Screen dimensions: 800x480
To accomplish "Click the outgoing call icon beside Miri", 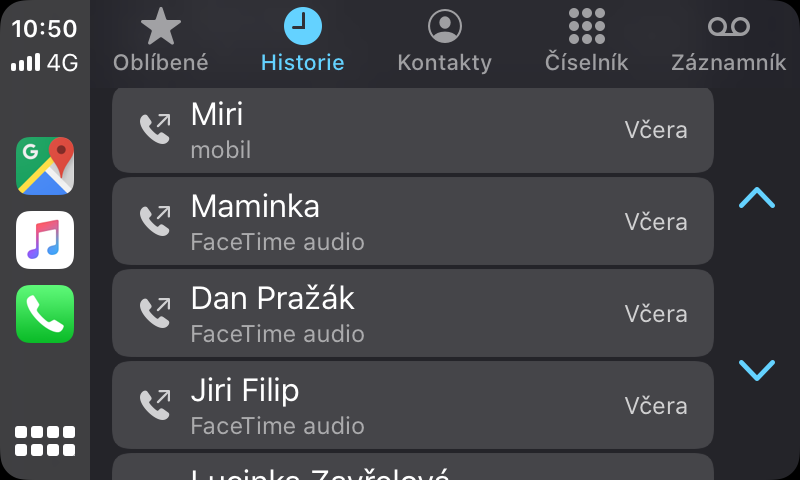I will (x=155, y=129).
